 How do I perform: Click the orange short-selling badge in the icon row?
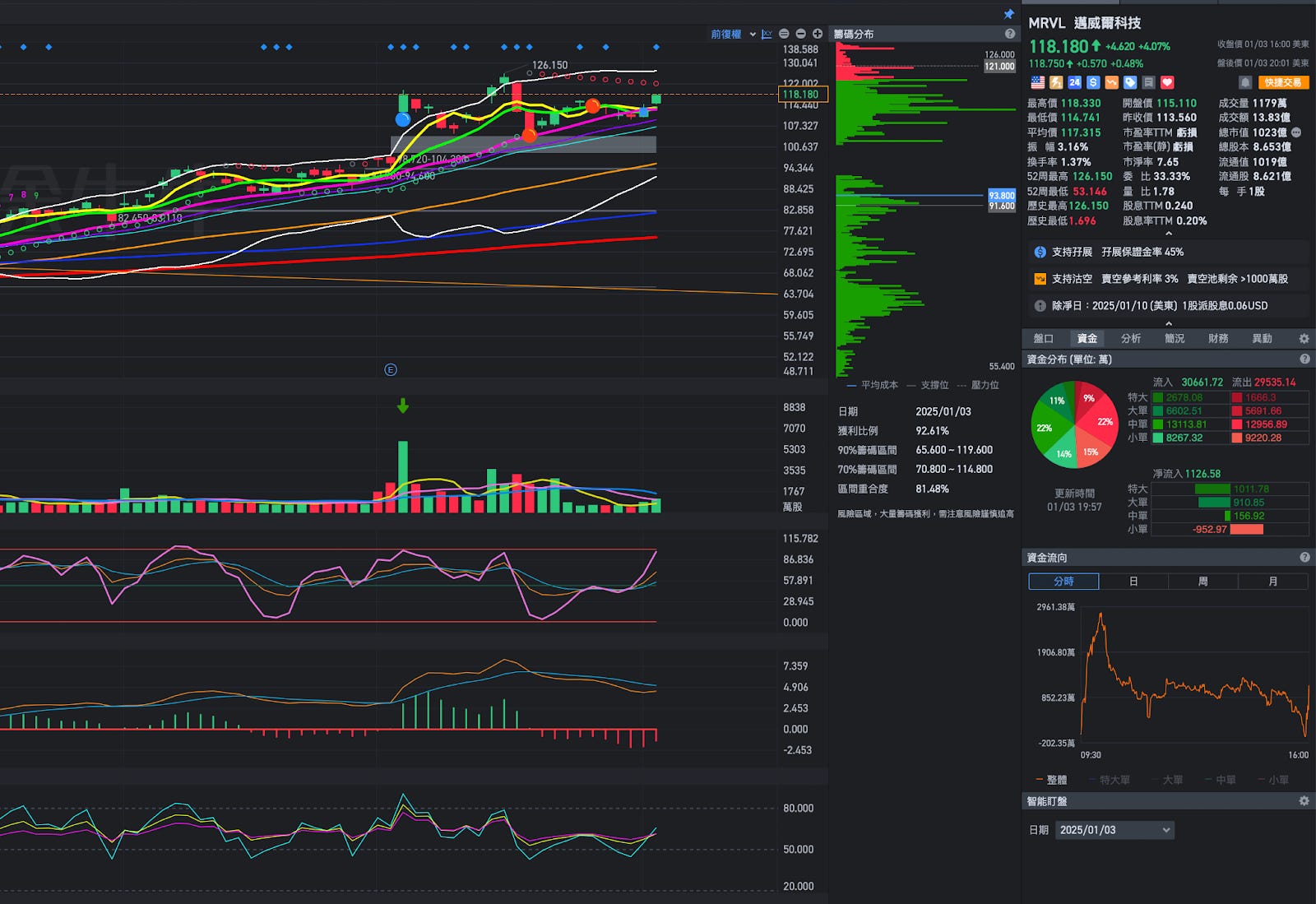(1111, 82)
